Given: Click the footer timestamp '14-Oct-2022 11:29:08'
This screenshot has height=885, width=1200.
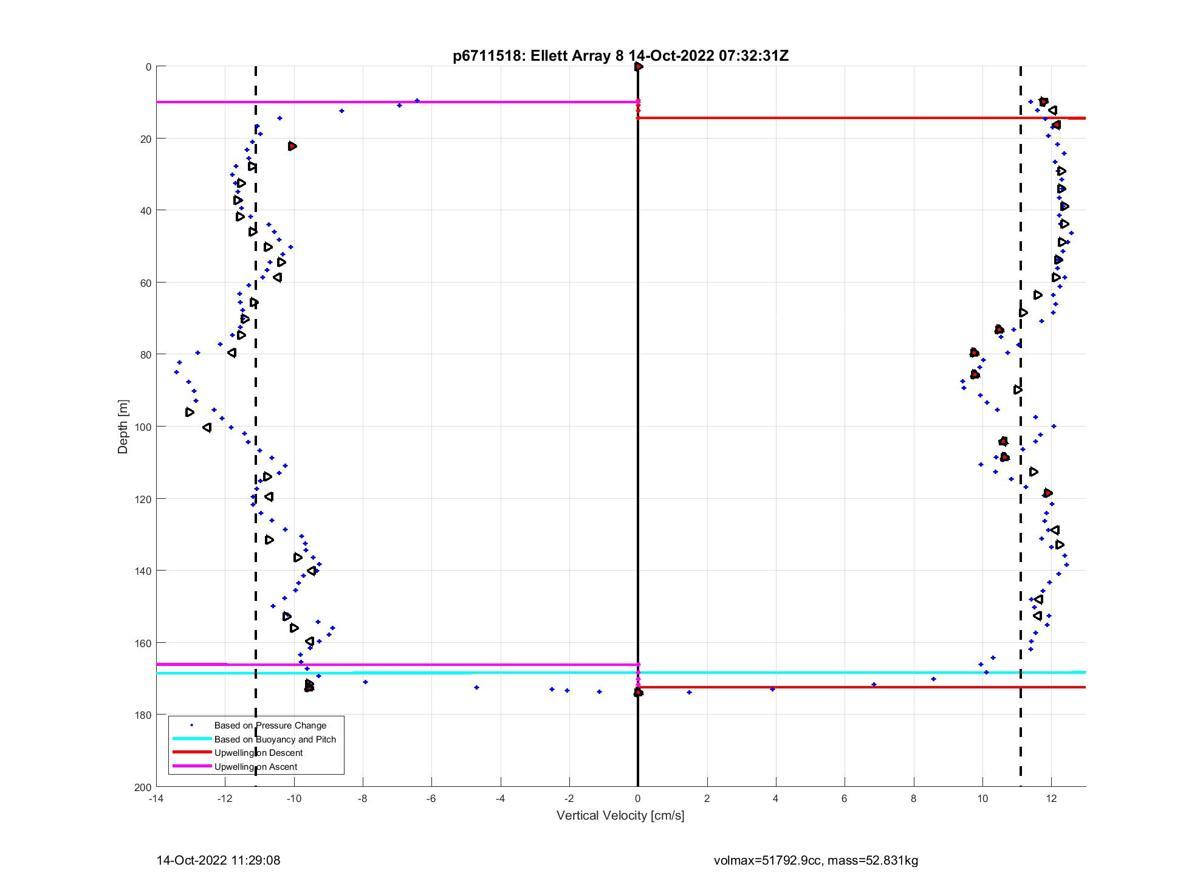Looking at the screenshot, I should tap(218, 860).
